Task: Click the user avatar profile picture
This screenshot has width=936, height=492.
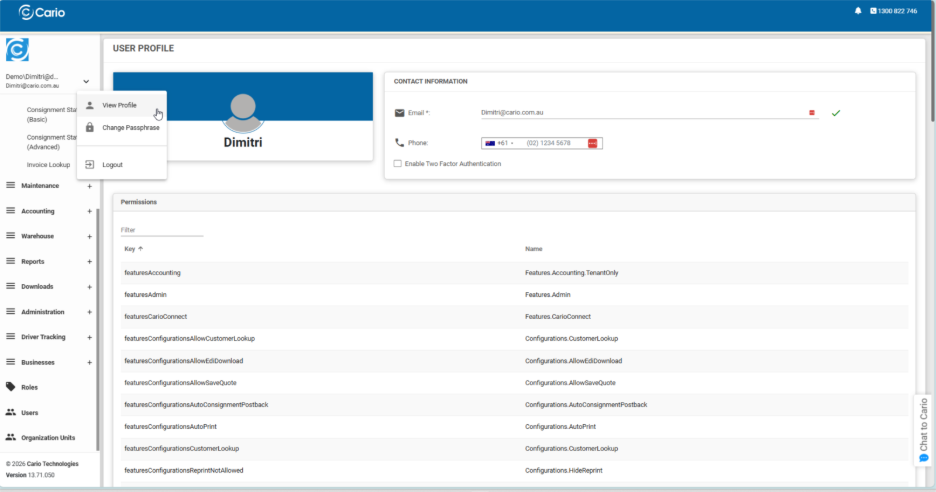Action: click(243, 112)
